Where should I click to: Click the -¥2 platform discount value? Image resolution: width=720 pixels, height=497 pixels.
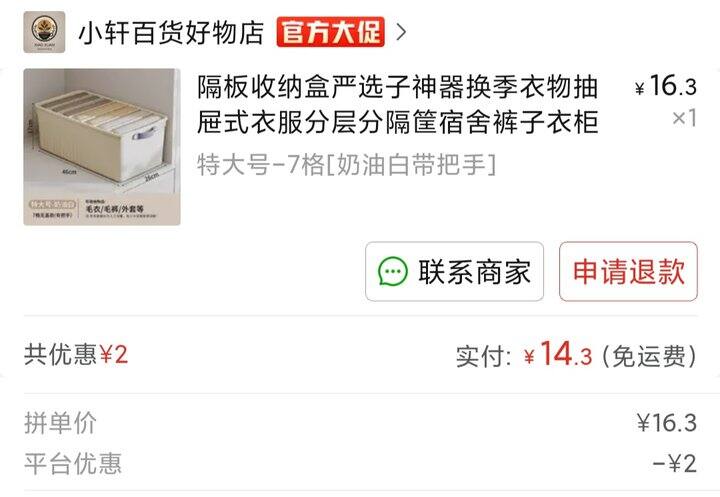pyautogui.click(x=675, y=463)
